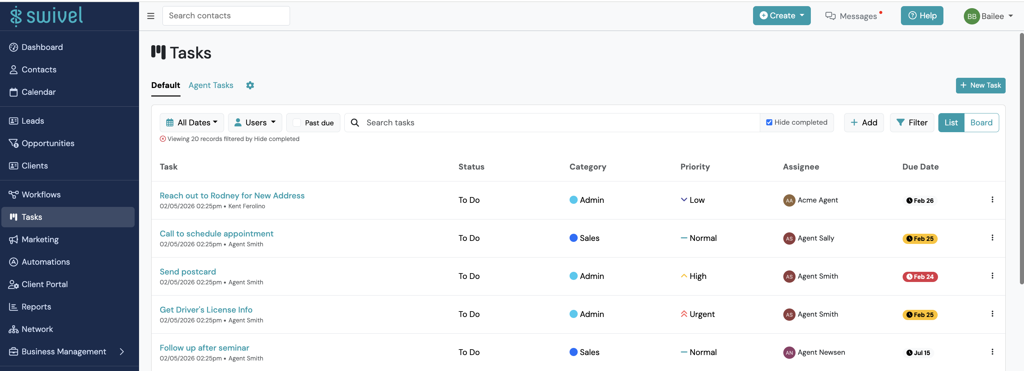Viewport: 1024px width, 371px height.
Task: Open Send postcard task
Action: tap(188, 272)
